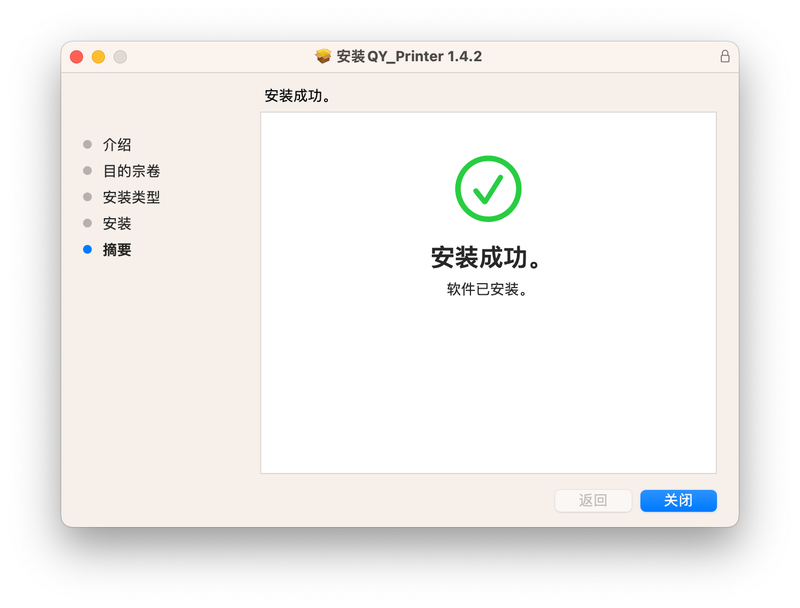The height and width of the screenshot is (608, 800).
Task: Click the gray bullet beside 目的宗卷
Action: pyautogui.click(x=87, y=170)
